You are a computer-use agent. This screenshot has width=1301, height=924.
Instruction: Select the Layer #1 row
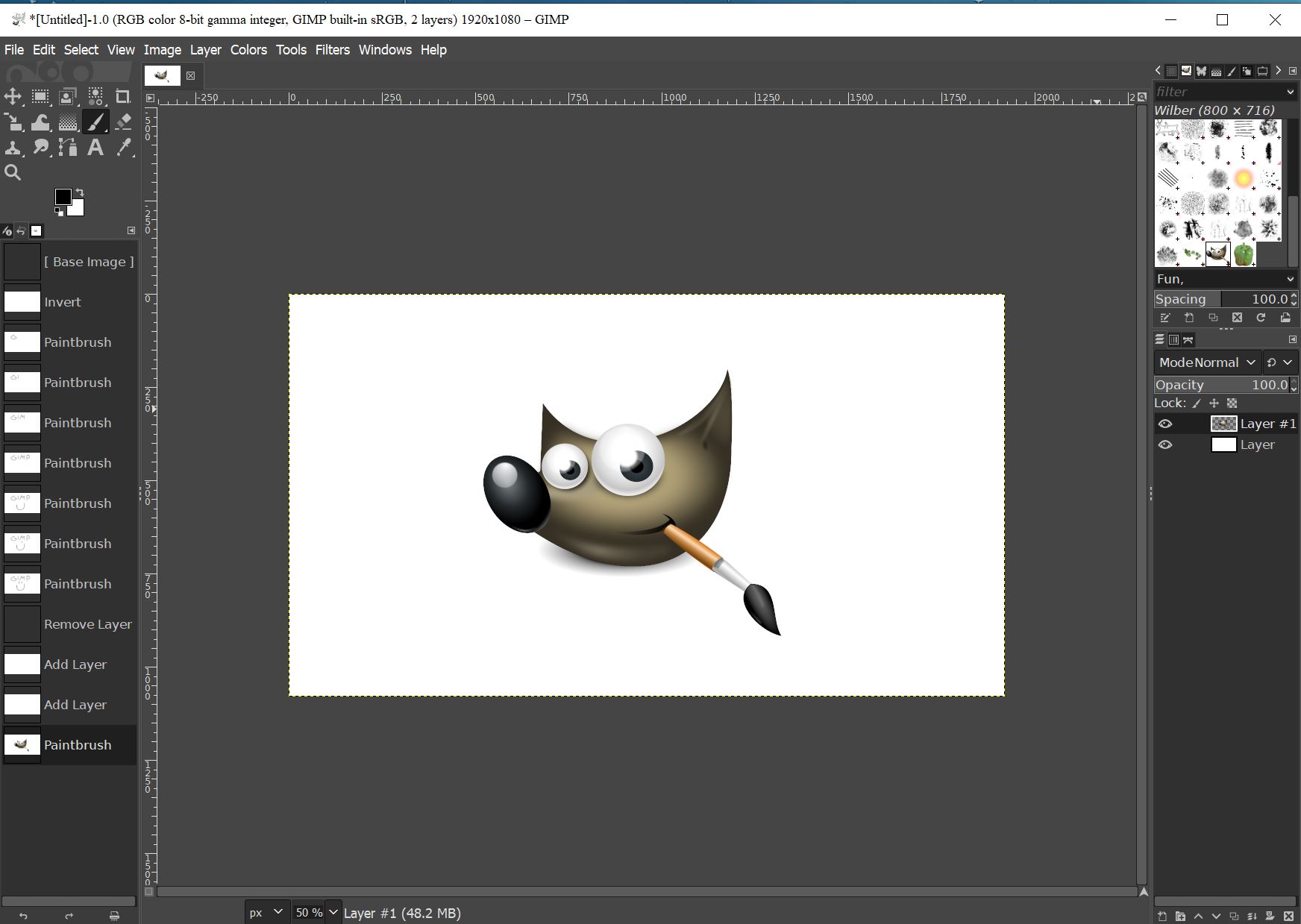coord(1226,424)
